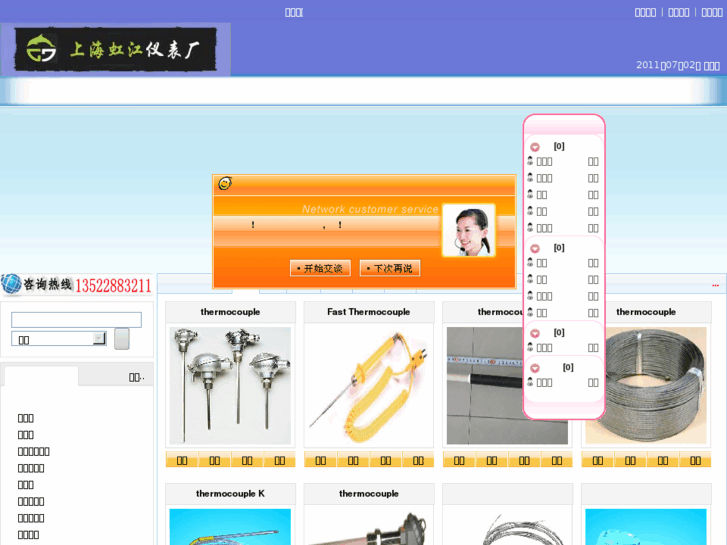Click the smiley face icon in the orange chat popup
This screenshot has height=545, width=727.
click(x=225, y=183)
